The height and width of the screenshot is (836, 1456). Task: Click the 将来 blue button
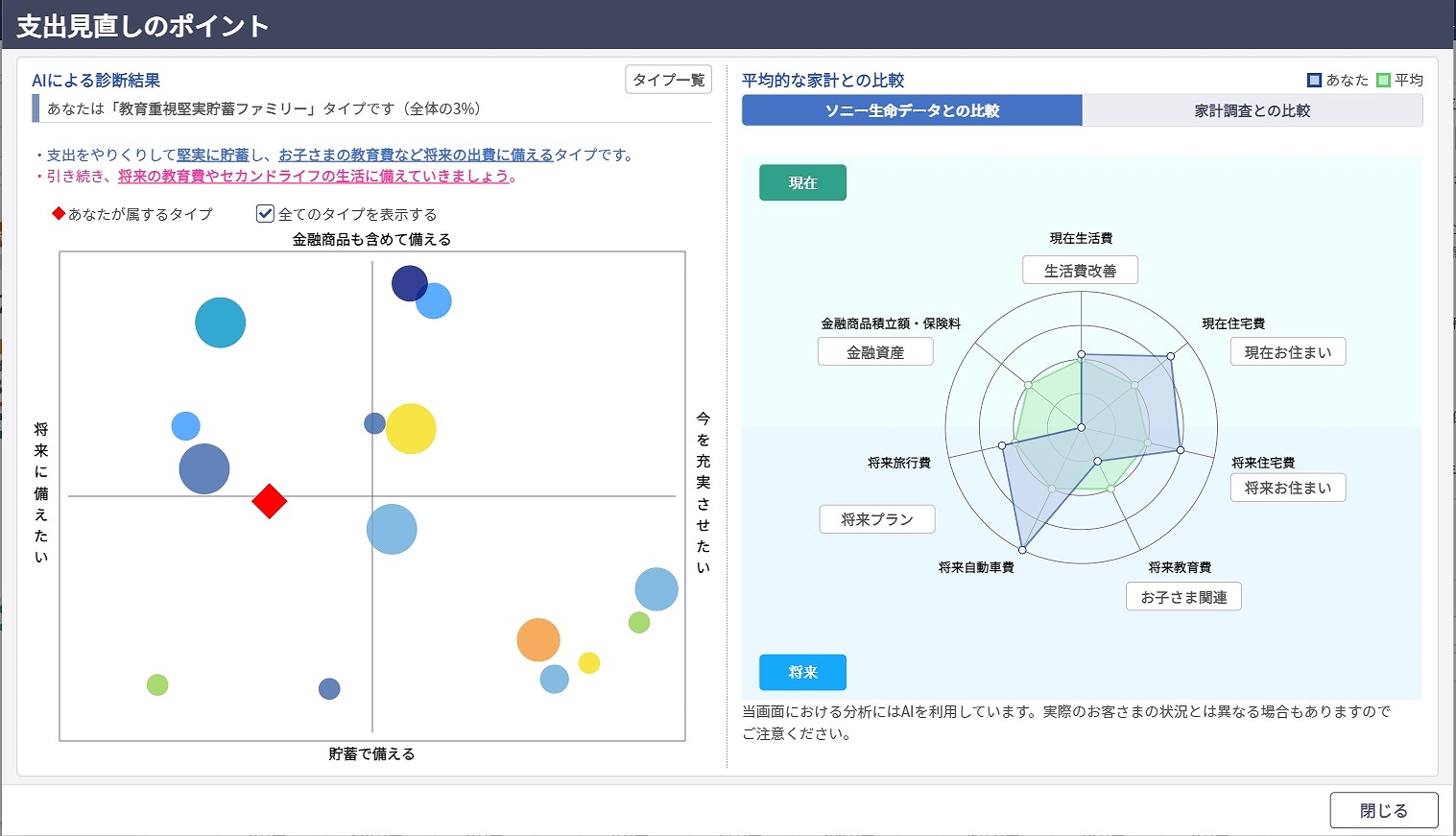click(x=802, y=672)
